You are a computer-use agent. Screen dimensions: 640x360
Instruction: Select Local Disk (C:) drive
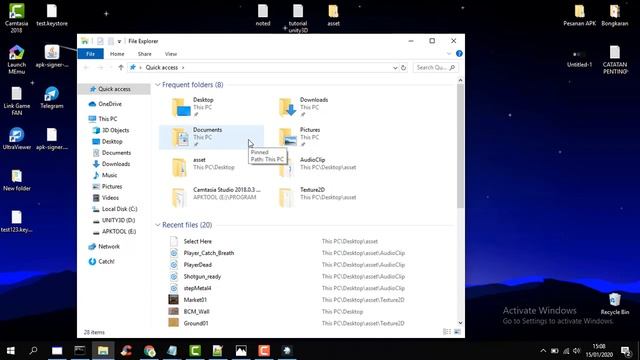click(x=119, y=209)
